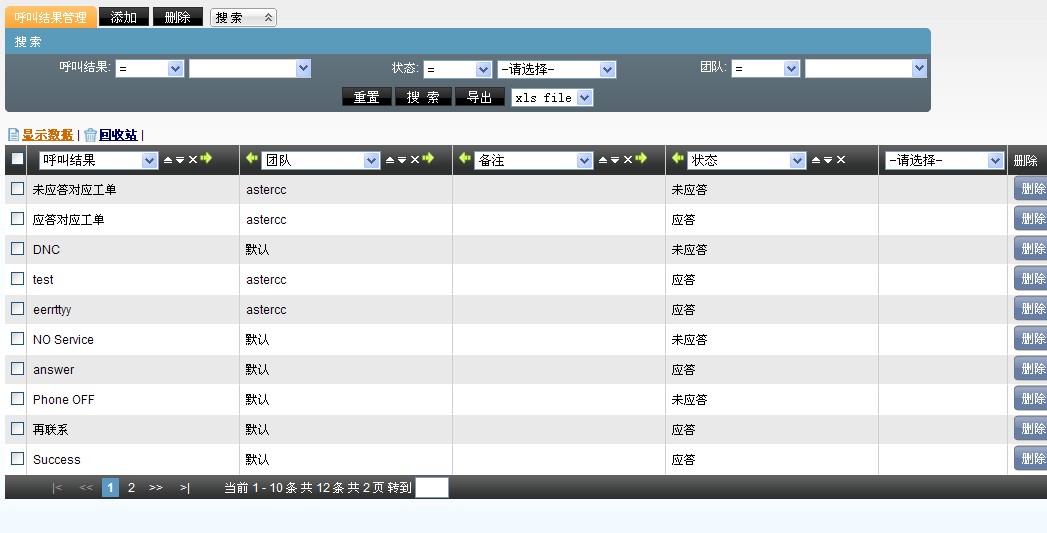Check the box for the DNC row
The image size is (1047, 533).
click(17, 249)
